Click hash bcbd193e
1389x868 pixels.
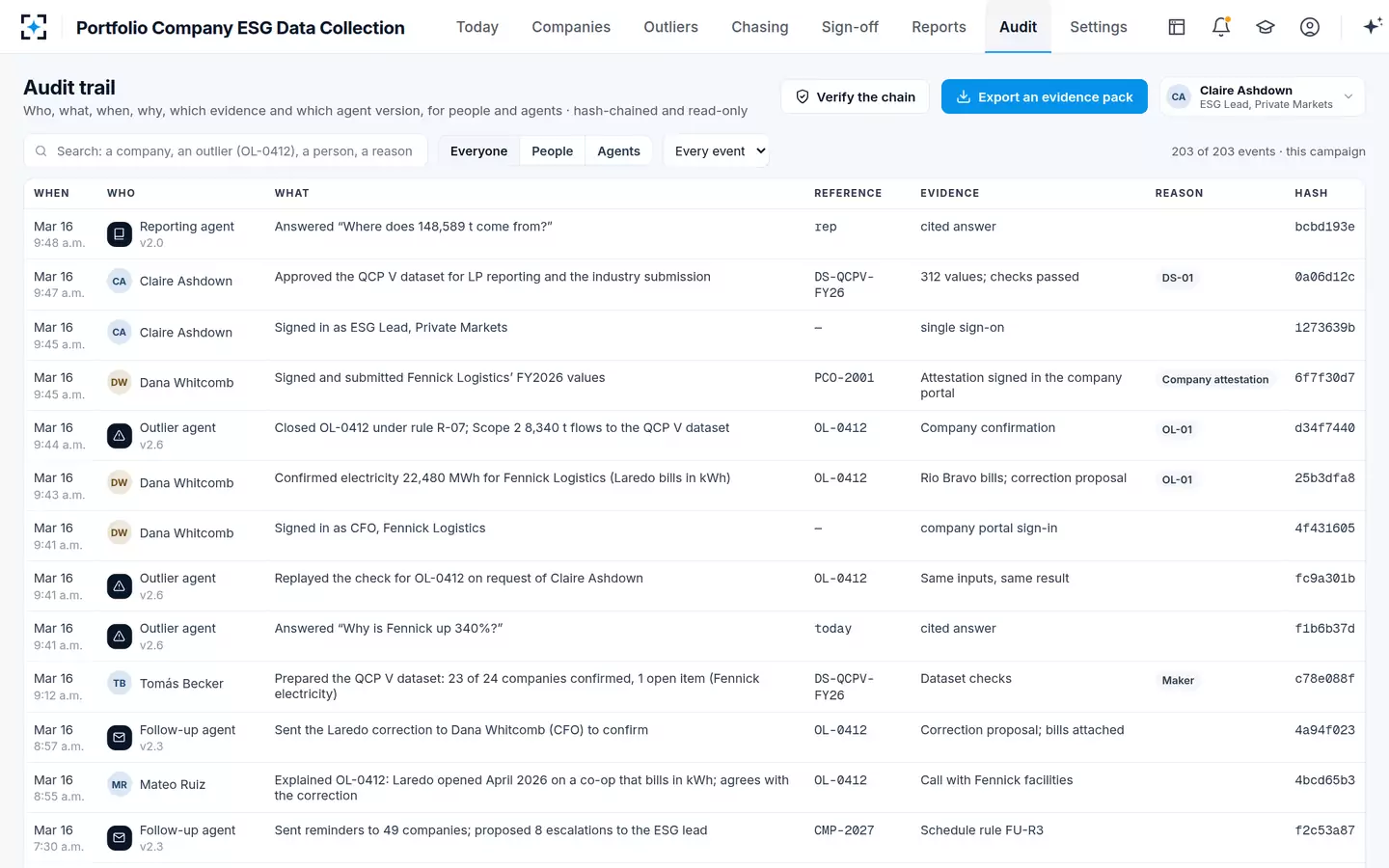point(1324,227)
